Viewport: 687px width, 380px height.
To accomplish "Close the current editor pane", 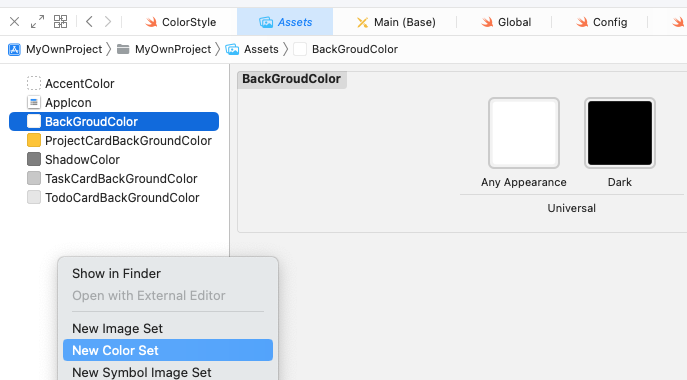I will tap(14, 21).
